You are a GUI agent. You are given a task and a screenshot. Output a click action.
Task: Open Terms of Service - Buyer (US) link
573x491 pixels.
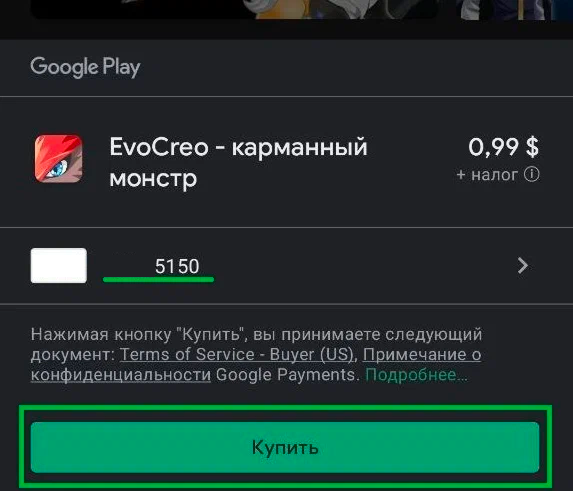click(237, 354)
